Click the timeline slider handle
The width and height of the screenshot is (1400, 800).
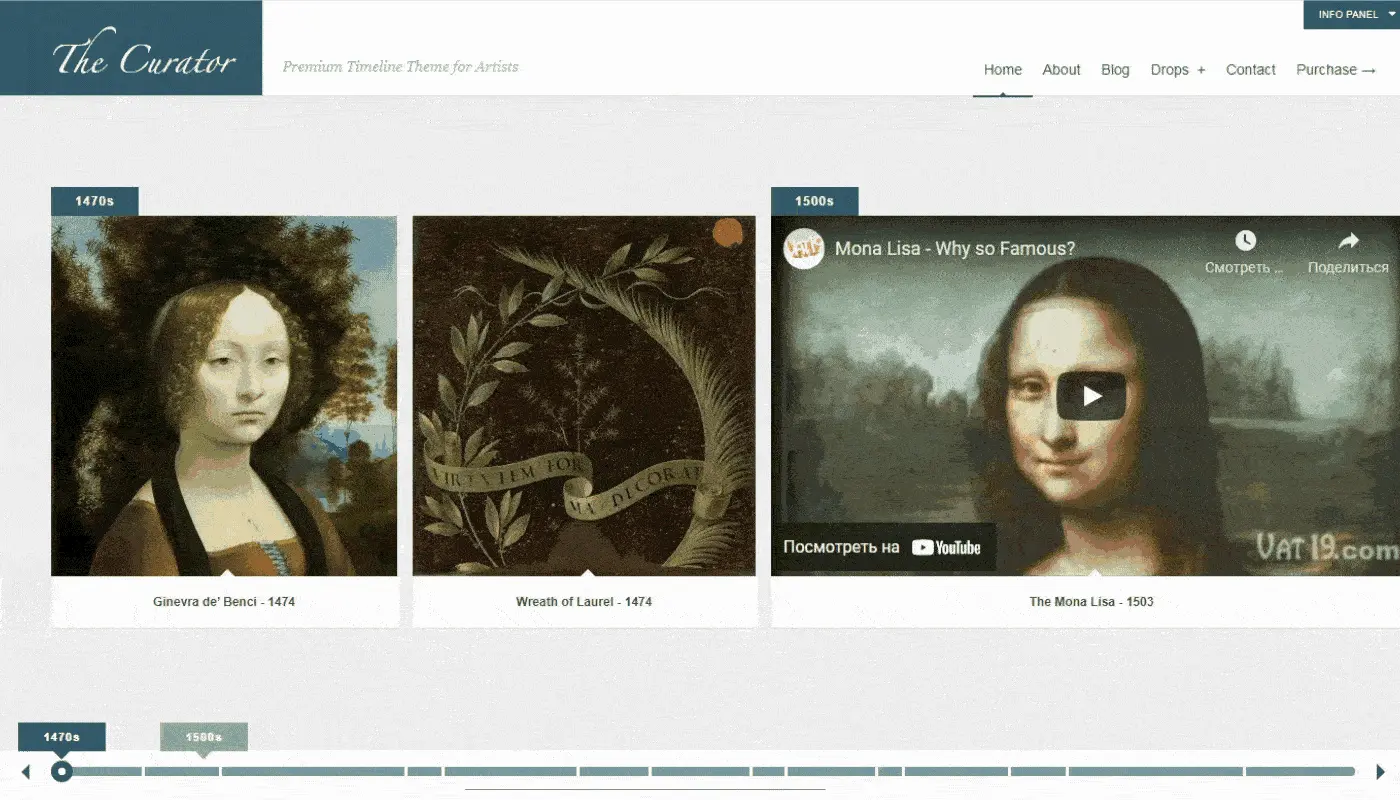[62, 771]
